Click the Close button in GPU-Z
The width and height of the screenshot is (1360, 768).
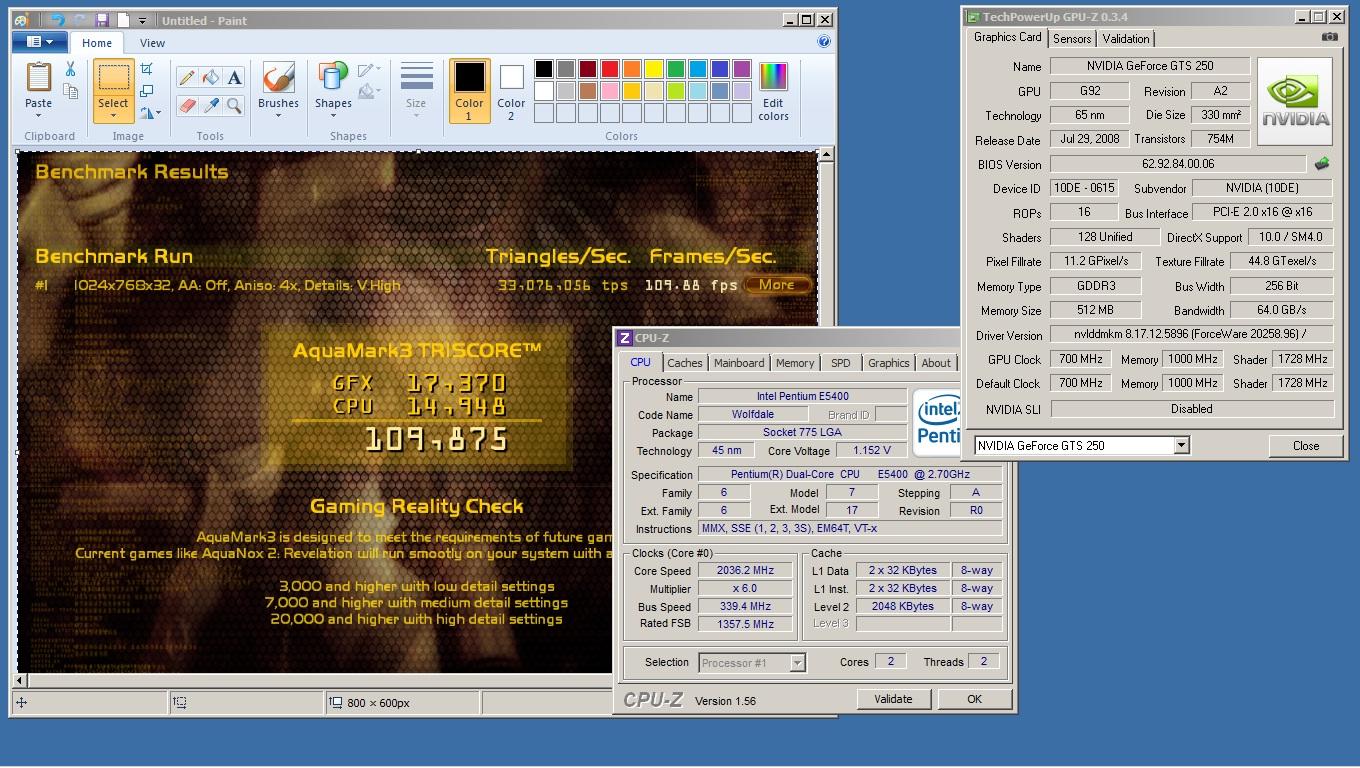pyautogui.click(x=1305, y=446)
